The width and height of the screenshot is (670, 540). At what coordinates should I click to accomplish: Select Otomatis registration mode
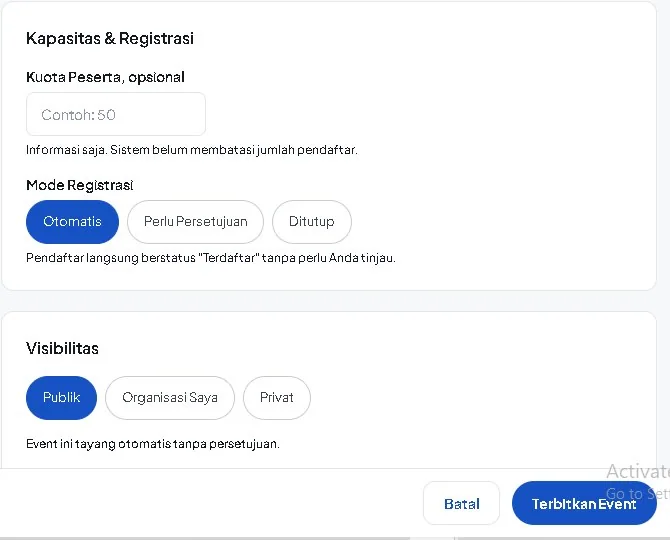coord(72,222)
